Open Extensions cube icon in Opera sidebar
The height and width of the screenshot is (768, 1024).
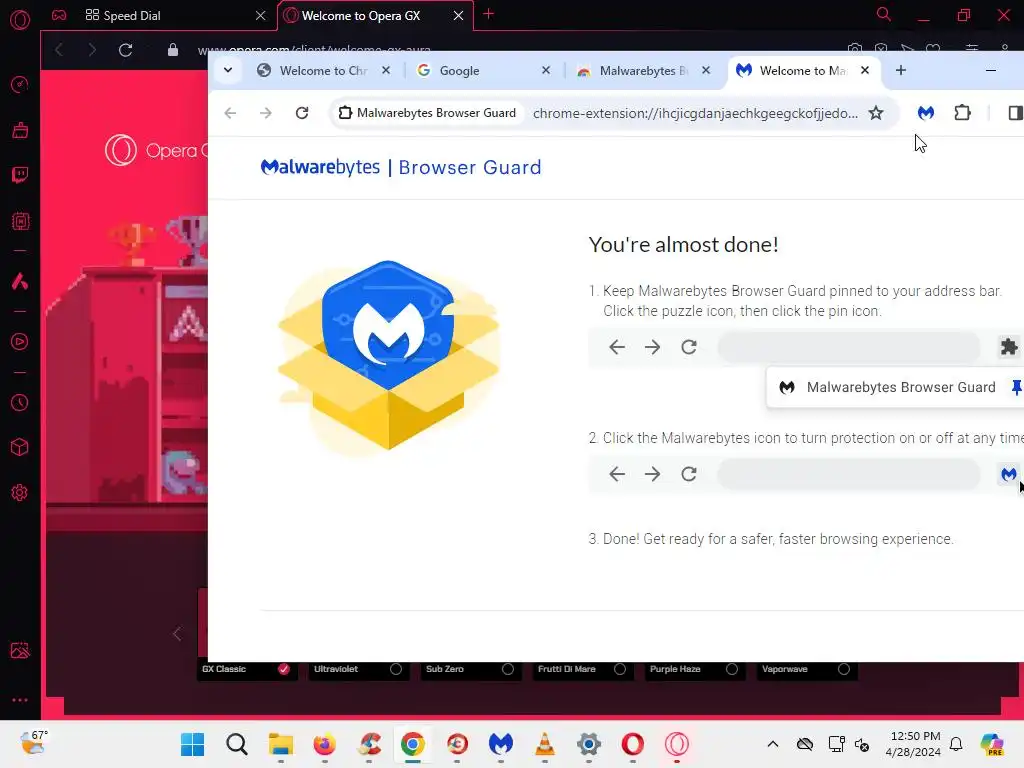(20, 447)
